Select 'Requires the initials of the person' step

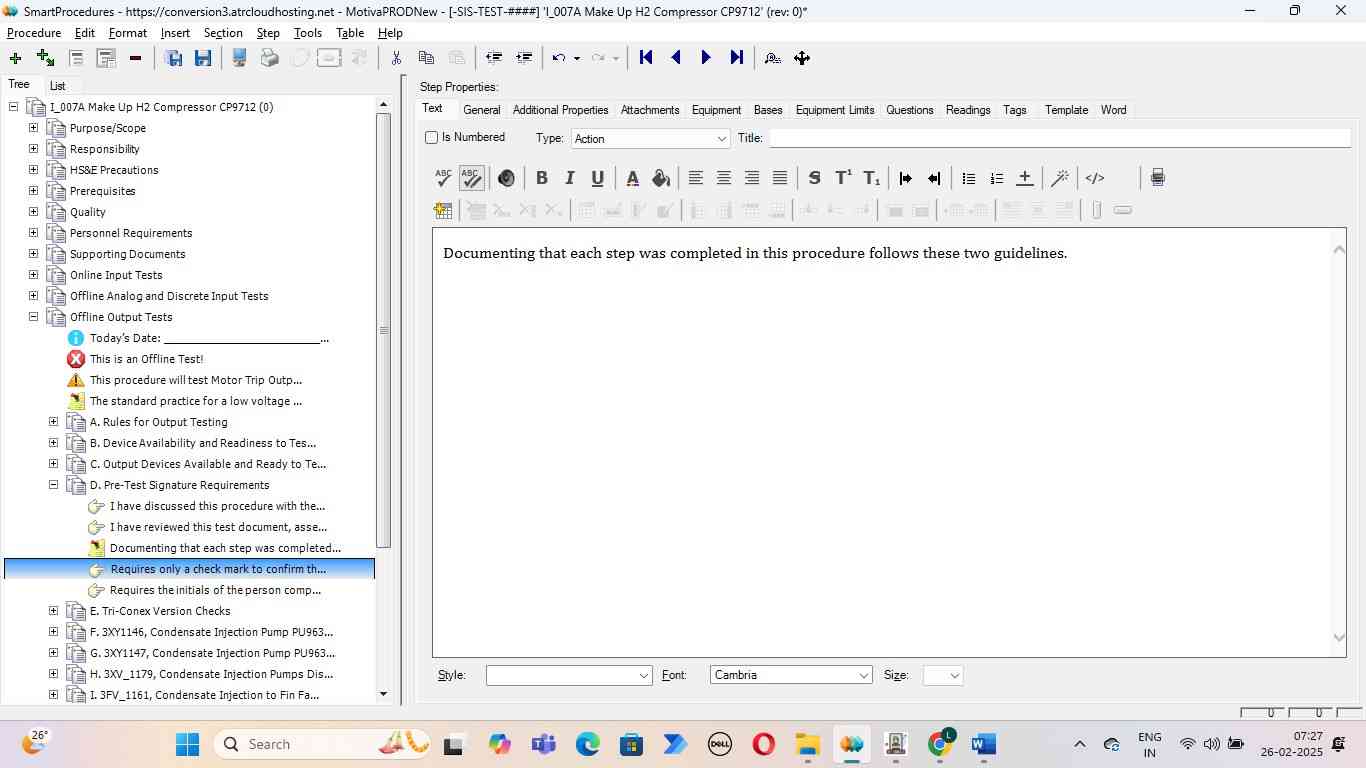(x=216, y=590)
